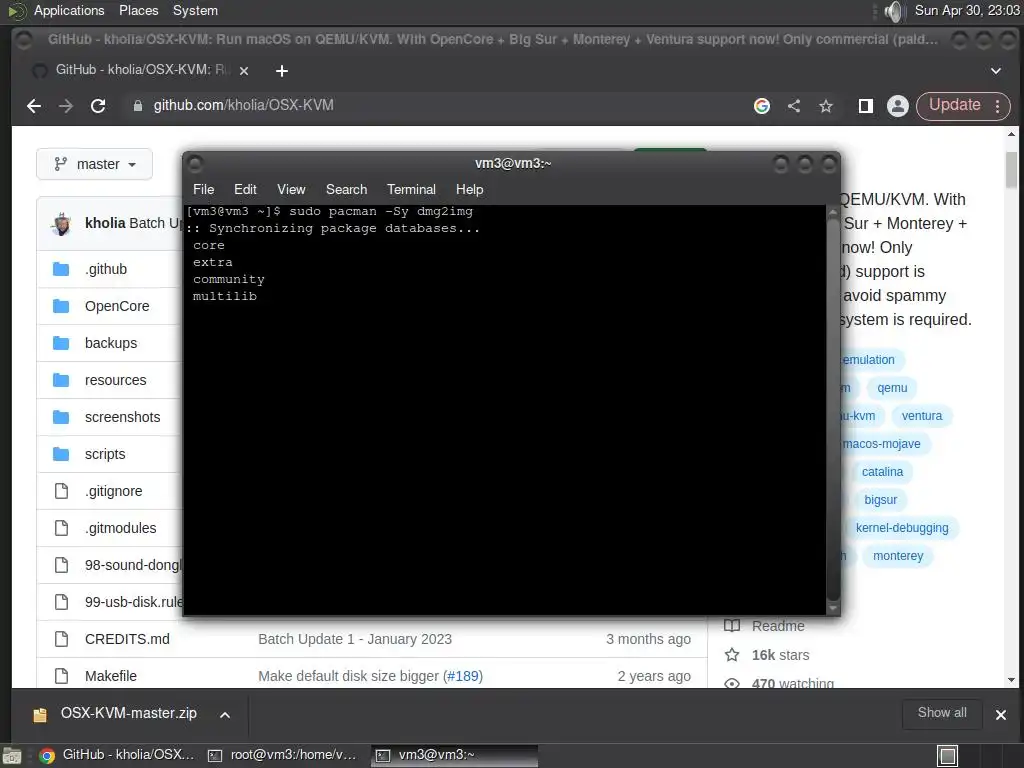Click the terminal window menu button
1024x768 pixels.
(195, 163)
